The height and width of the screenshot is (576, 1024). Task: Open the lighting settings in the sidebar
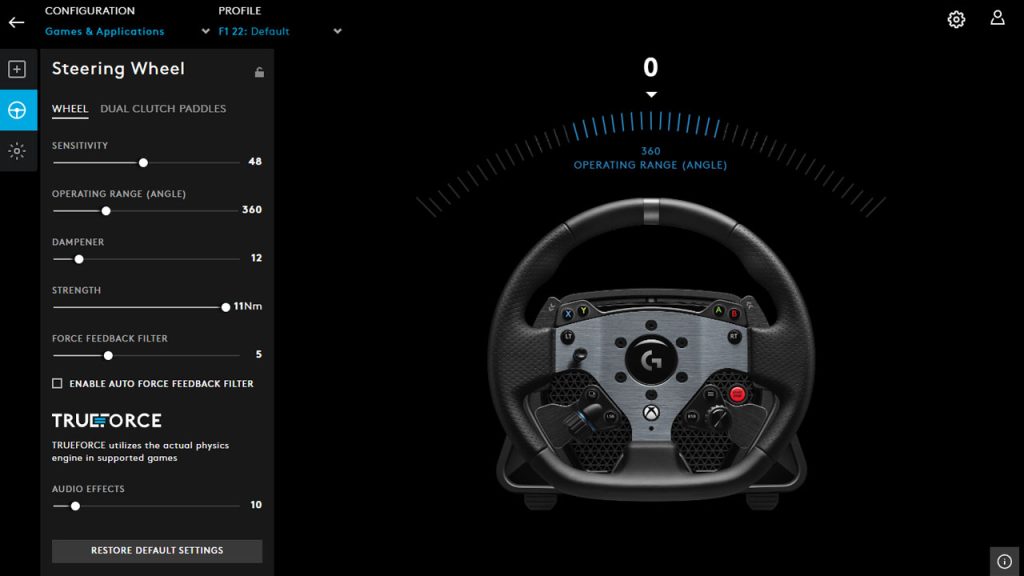[x=15, y=150]
